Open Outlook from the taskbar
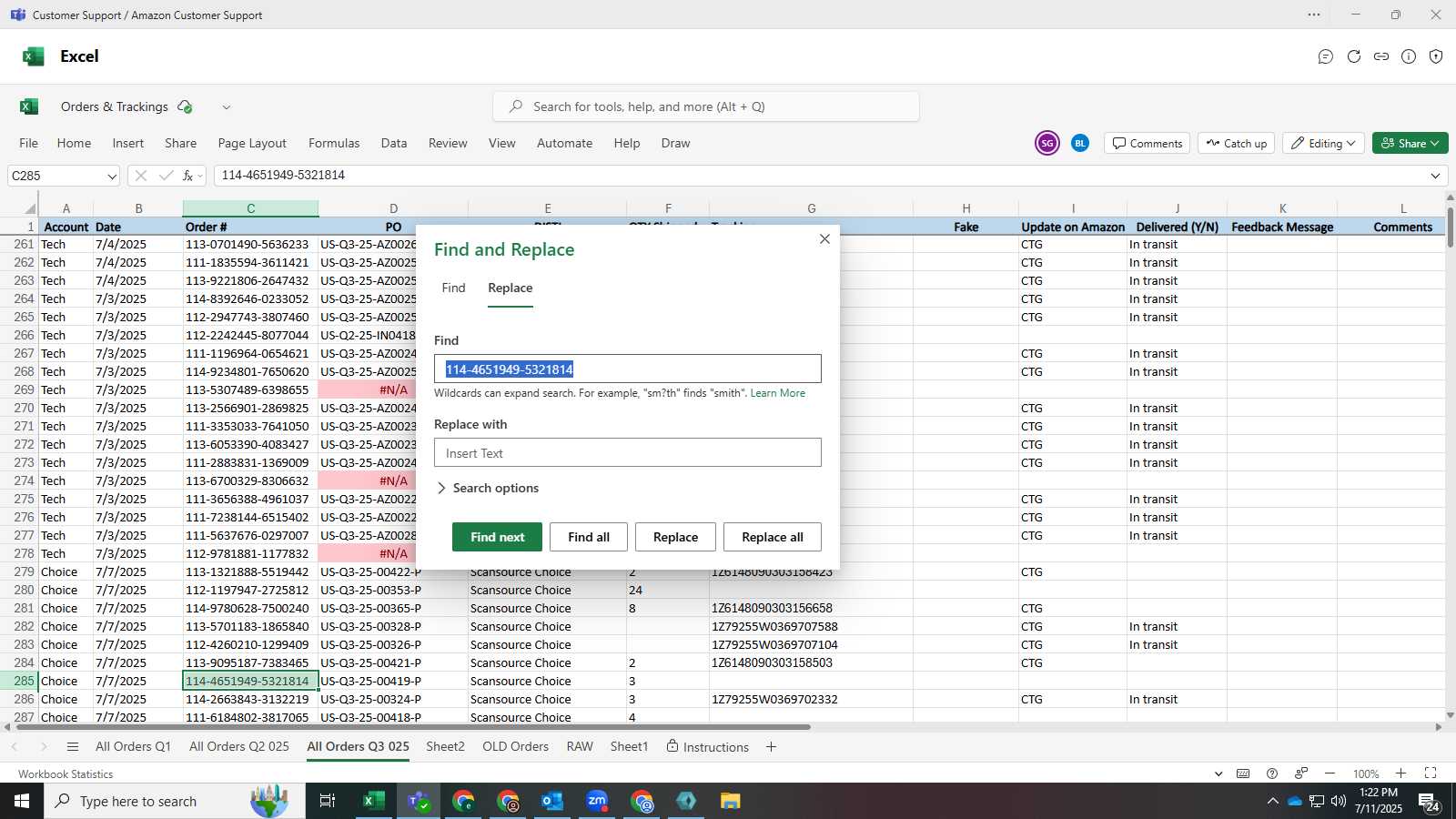 tap(552, 801)
